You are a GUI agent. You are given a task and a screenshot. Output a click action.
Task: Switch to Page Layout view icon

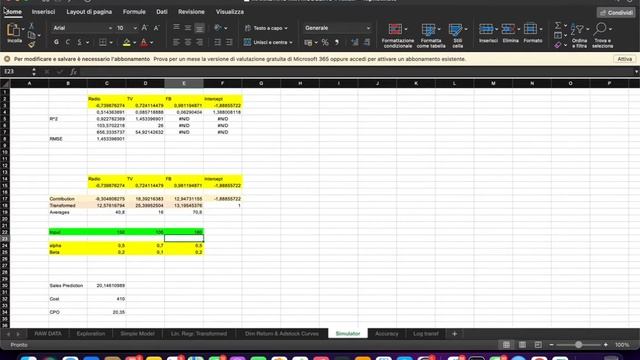522,345
